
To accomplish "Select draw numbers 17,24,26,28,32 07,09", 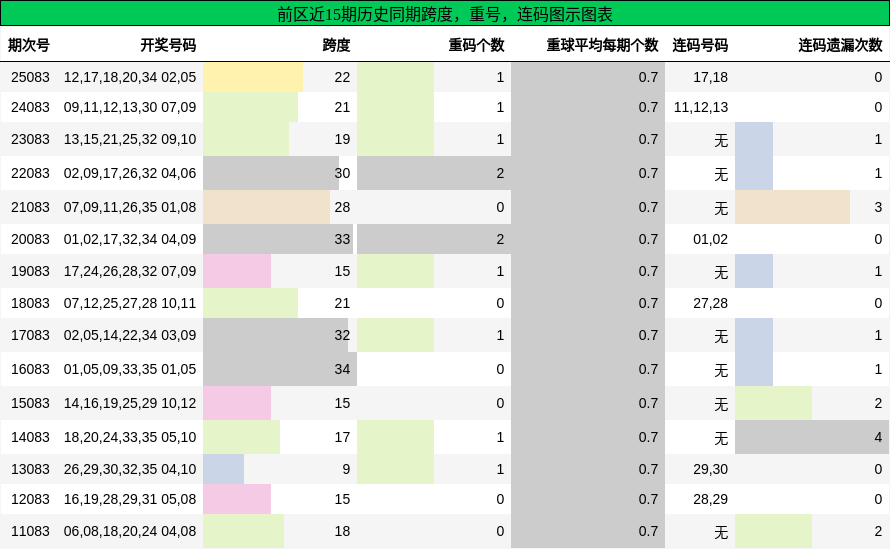I will [130, 271].
